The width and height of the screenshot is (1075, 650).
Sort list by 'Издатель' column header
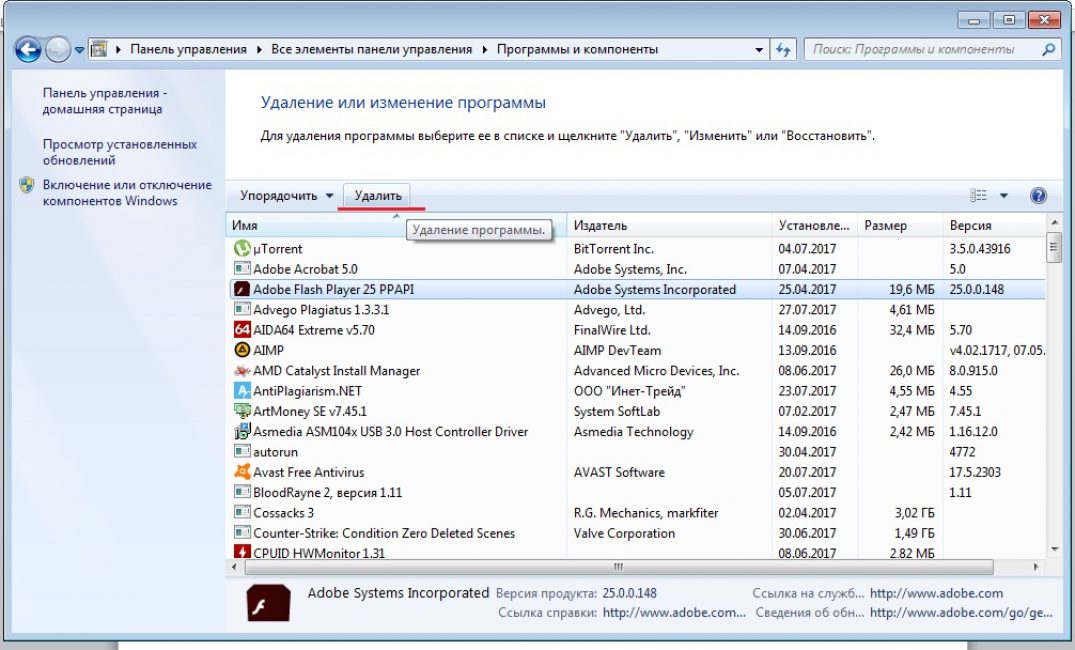(x=669, y=226)
